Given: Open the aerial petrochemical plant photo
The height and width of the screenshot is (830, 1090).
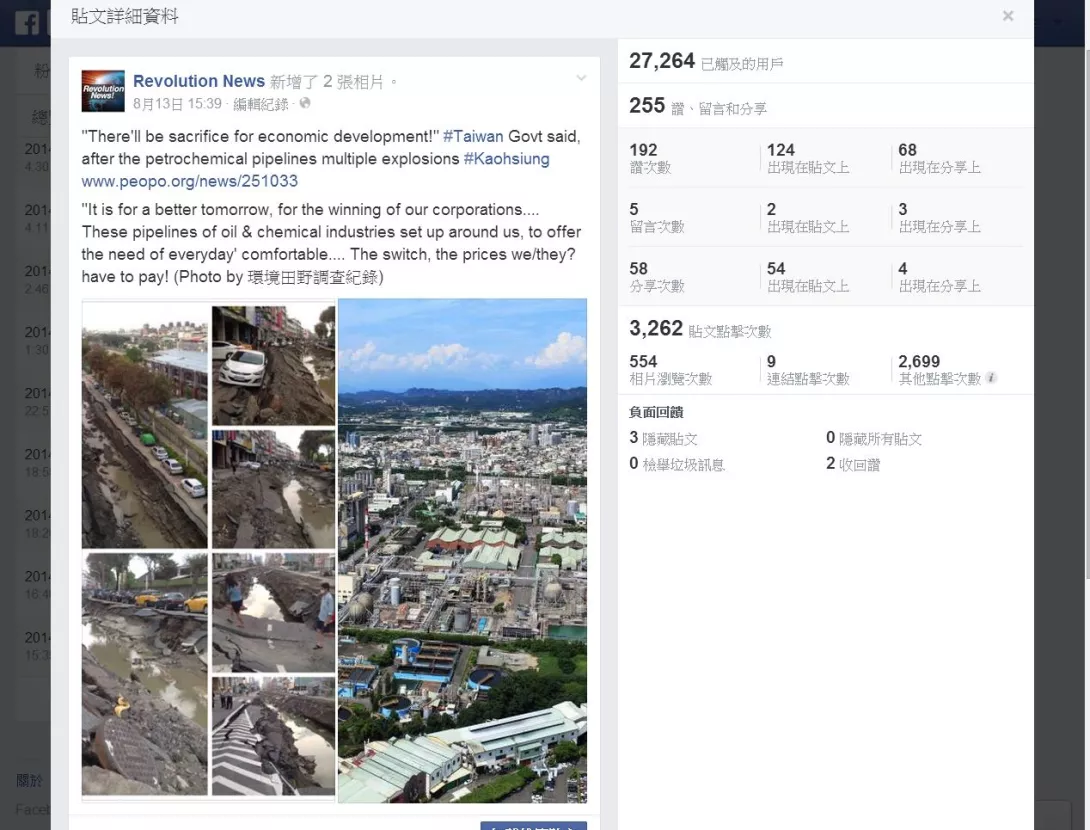Looking at the screenshot, I should 462,551.
